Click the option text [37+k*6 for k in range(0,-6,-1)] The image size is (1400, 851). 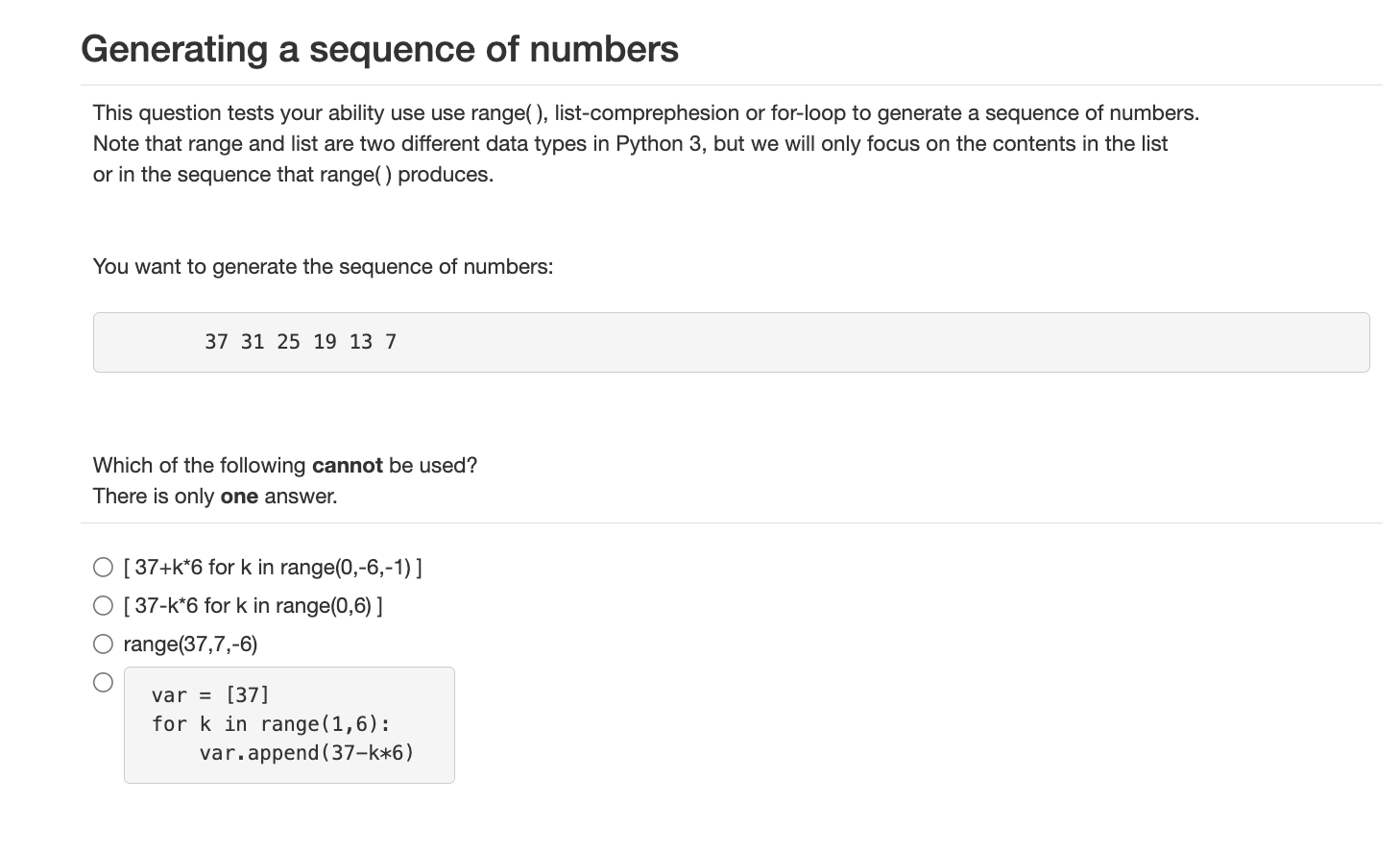pyautogui.click(x=273, y=568)
